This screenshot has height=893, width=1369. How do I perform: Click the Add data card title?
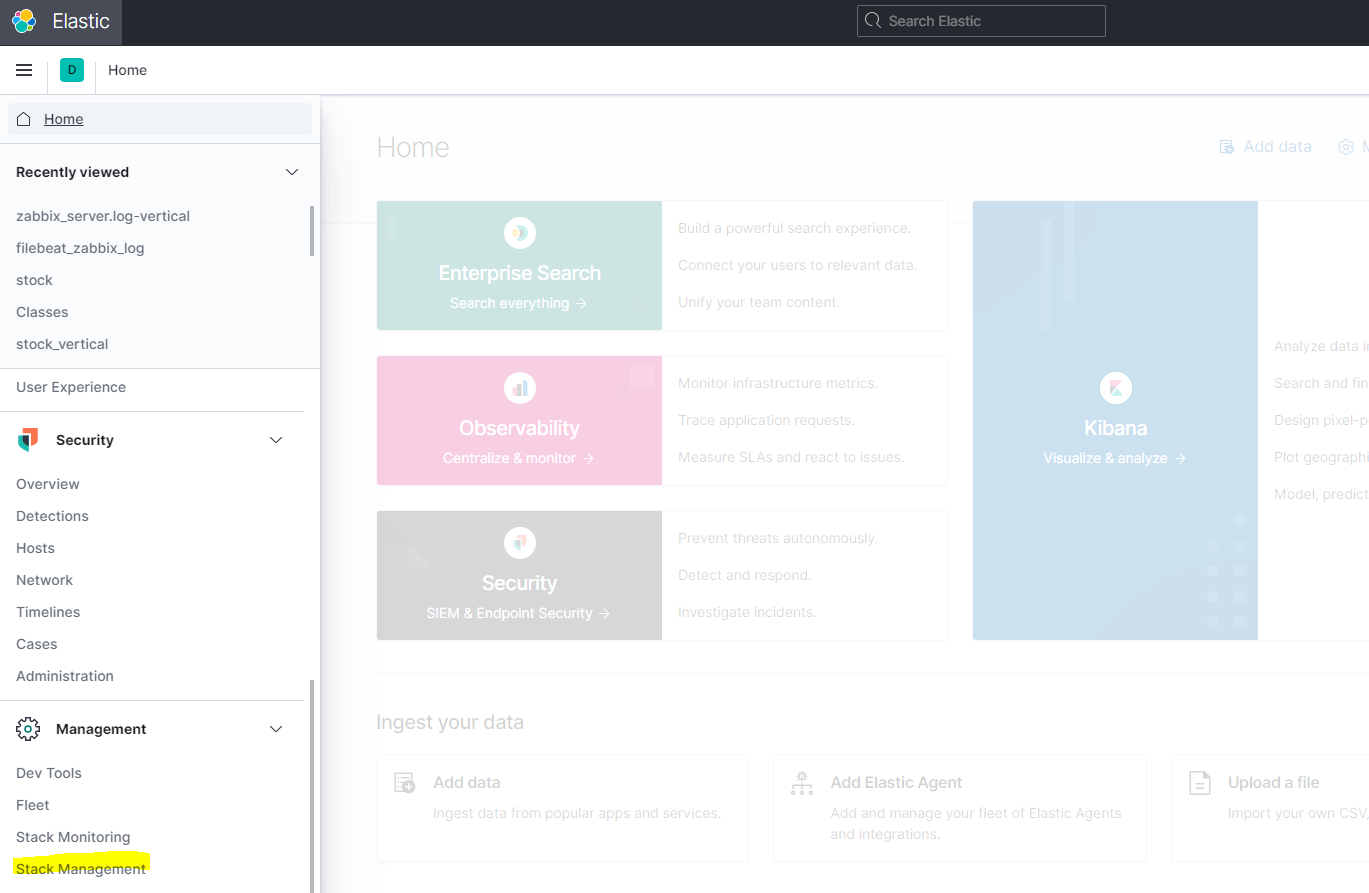tap(467, 783)
